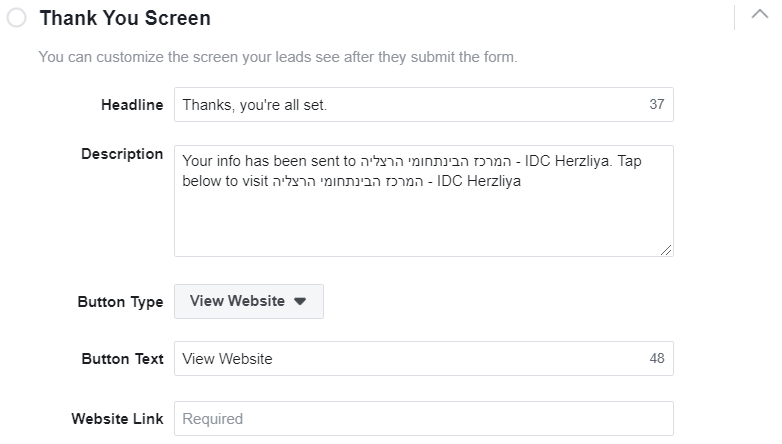
Task: Collapse the Thank You Screen section chevron
Action: click(x=761, y=16)
